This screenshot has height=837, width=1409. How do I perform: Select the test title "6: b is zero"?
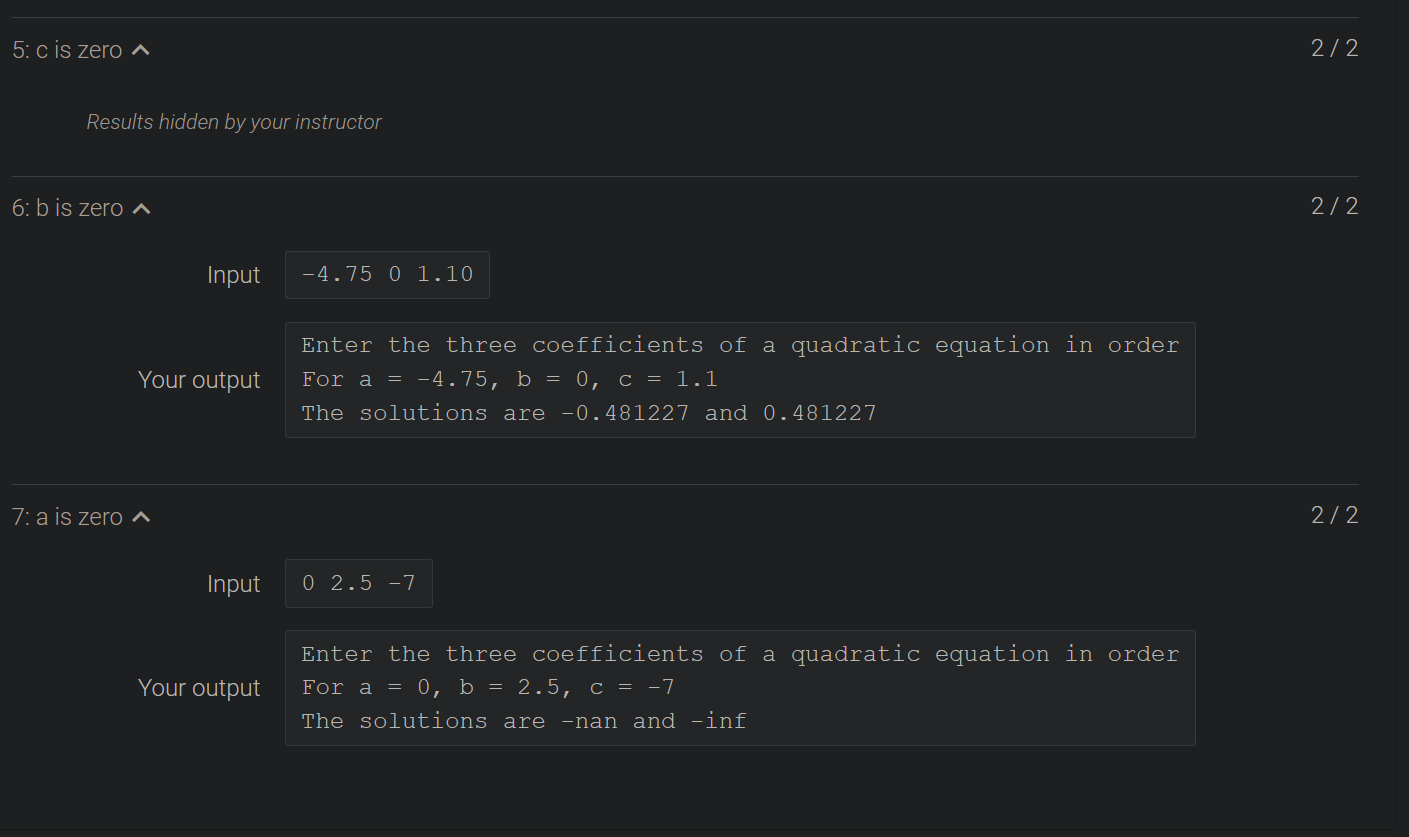(65, 207)
